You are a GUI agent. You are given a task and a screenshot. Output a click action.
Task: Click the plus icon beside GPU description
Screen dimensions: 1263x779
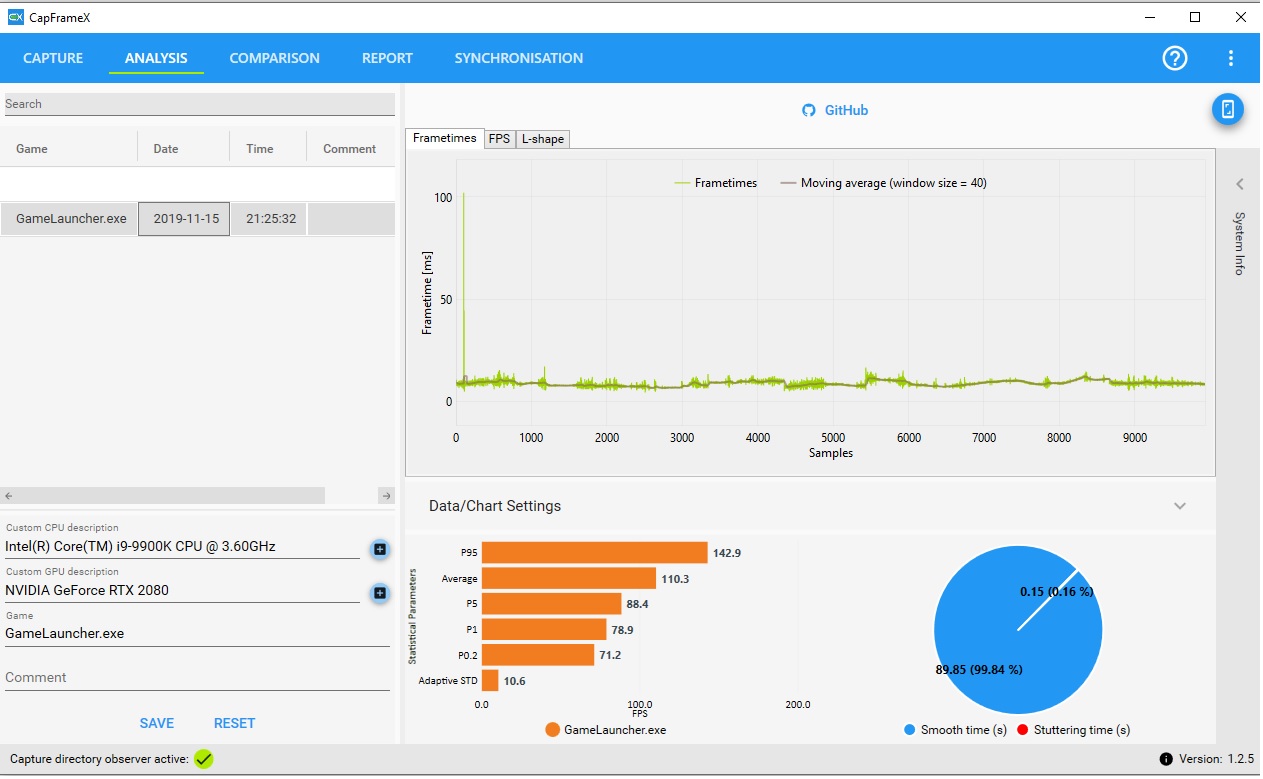pyautogui.click(x=380, y=593)
